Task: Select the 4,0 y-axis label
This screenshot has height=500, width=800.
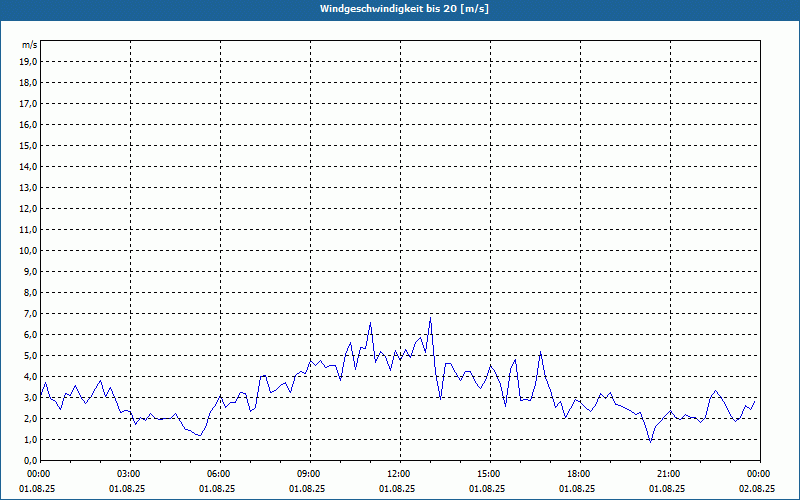Action: coord(30,377)
